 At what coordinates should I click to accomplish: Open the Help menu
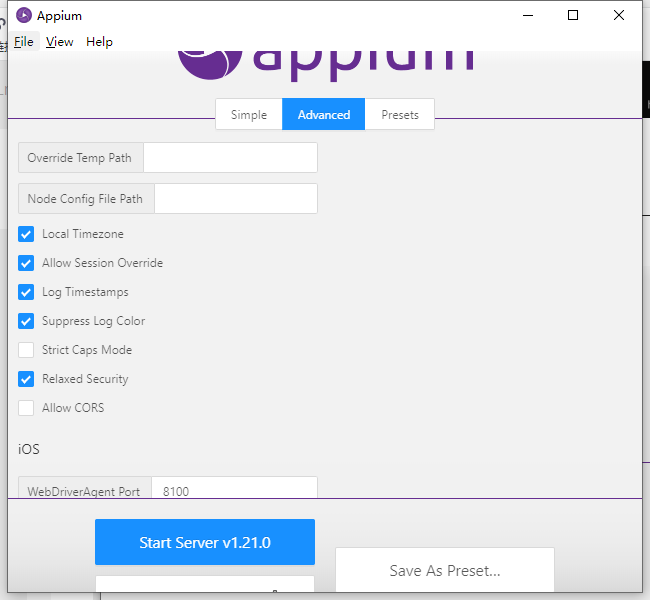[99, 42]
